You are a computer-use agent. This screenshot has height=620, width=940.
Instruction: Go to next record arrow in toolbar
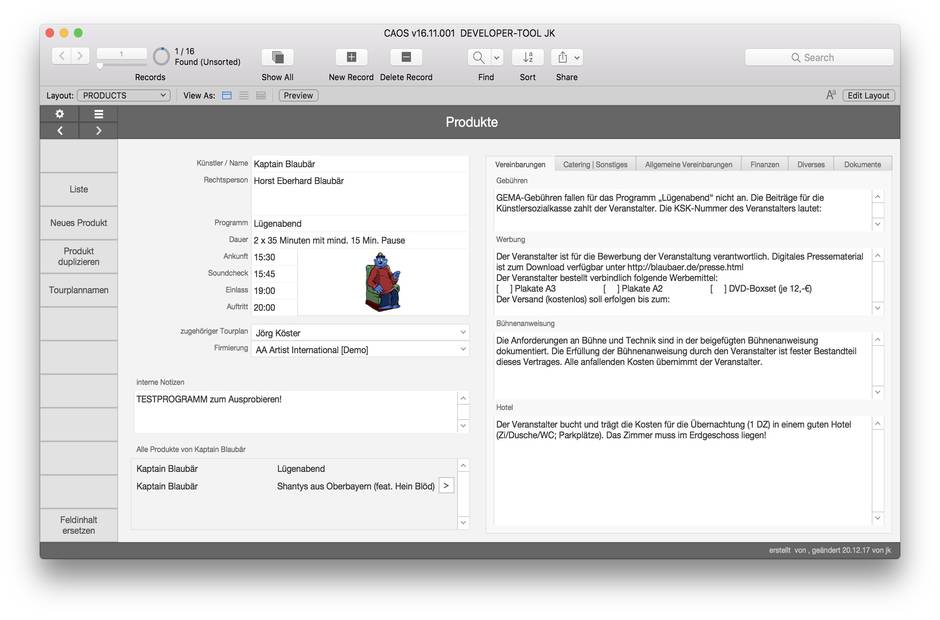(x=80, y=56)
